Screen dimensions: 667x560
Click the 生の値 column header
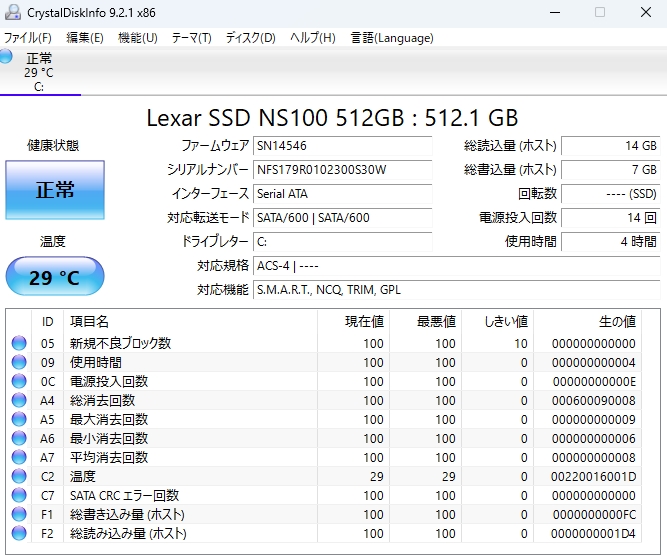tap(616, 321)
